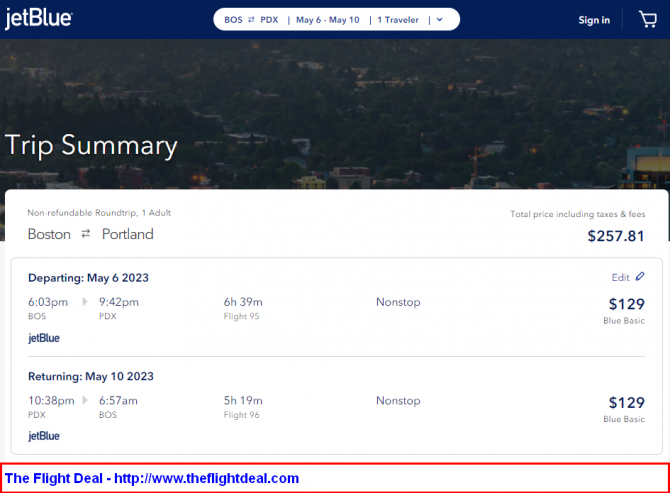Click the Nonstop label for departing flight
670x493 pixels.
398,302
